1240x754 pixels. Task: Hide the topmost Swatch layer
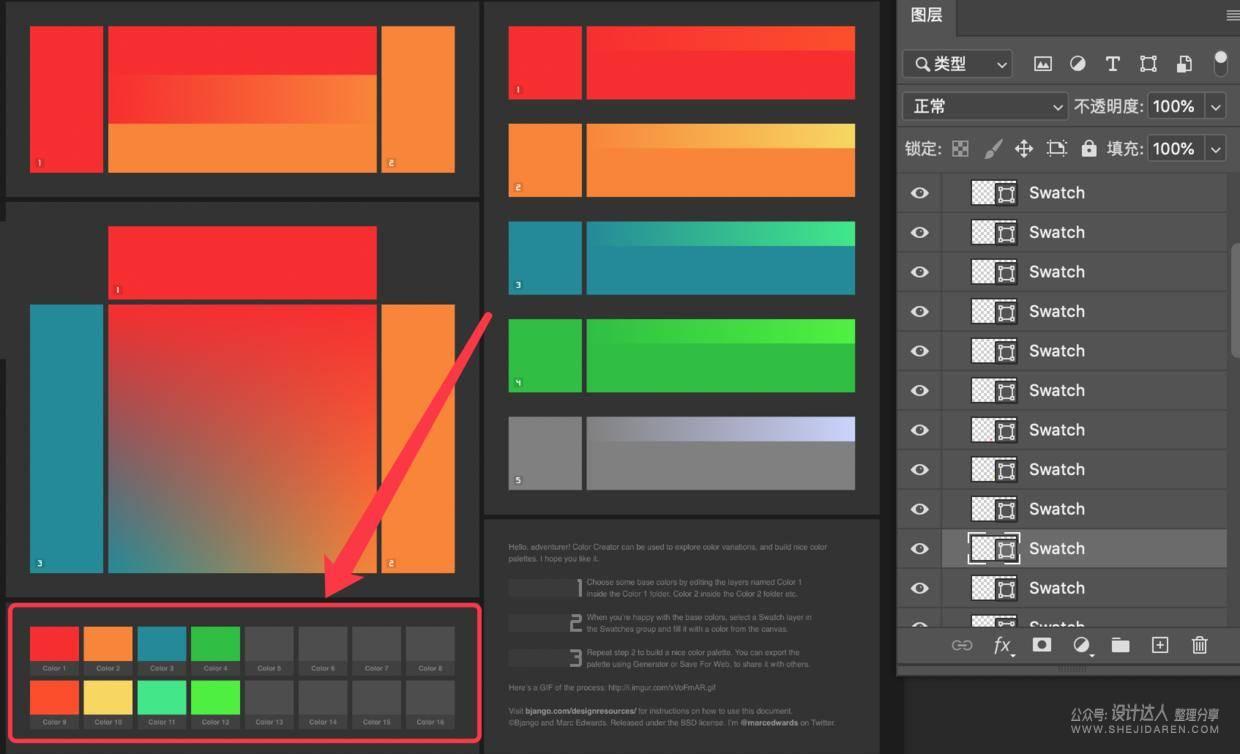(918, 192)
